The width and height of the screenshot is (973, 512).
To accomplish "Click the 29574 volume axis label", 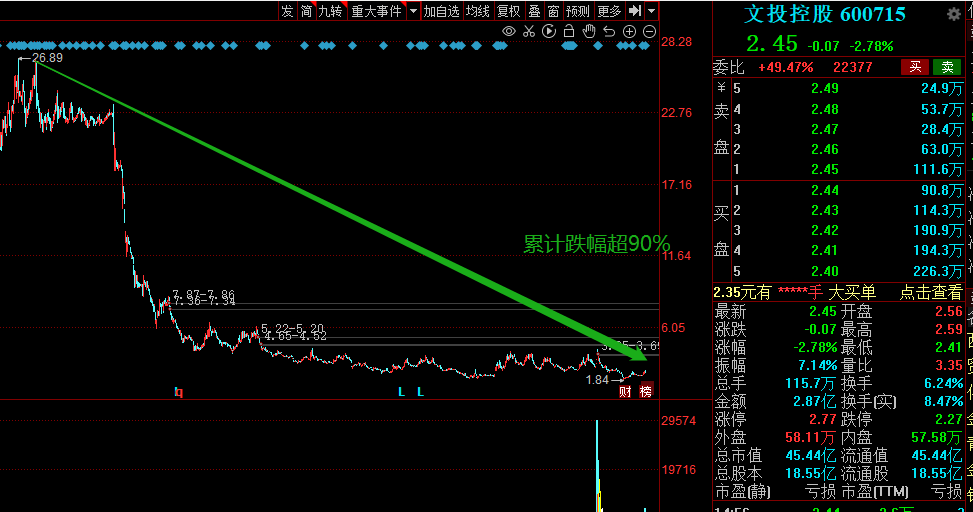I will click(x=679, y=421).
